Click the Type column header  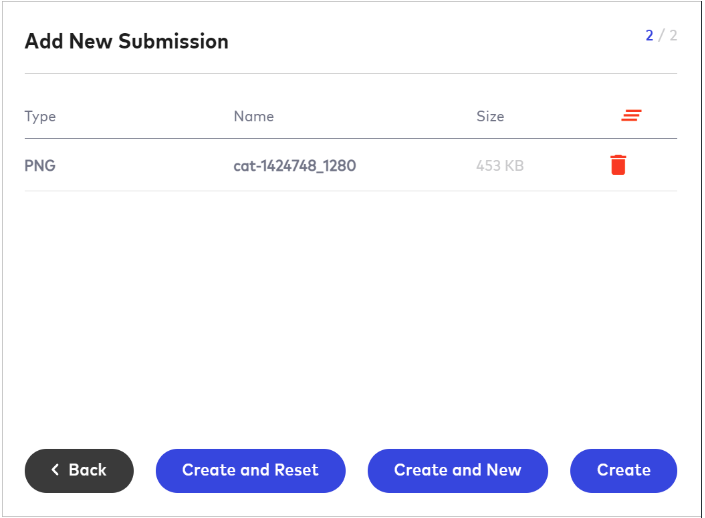[x=40, y=116]
